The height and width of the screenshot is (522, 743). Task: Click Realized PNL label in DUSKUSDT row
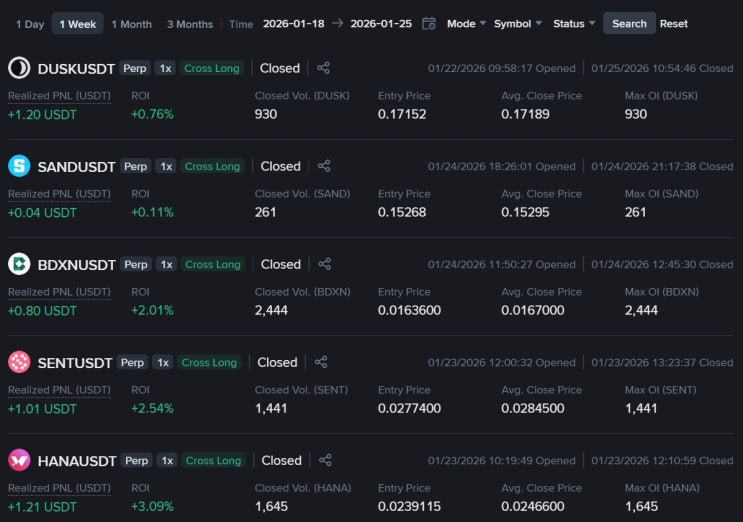coord(59,96)
